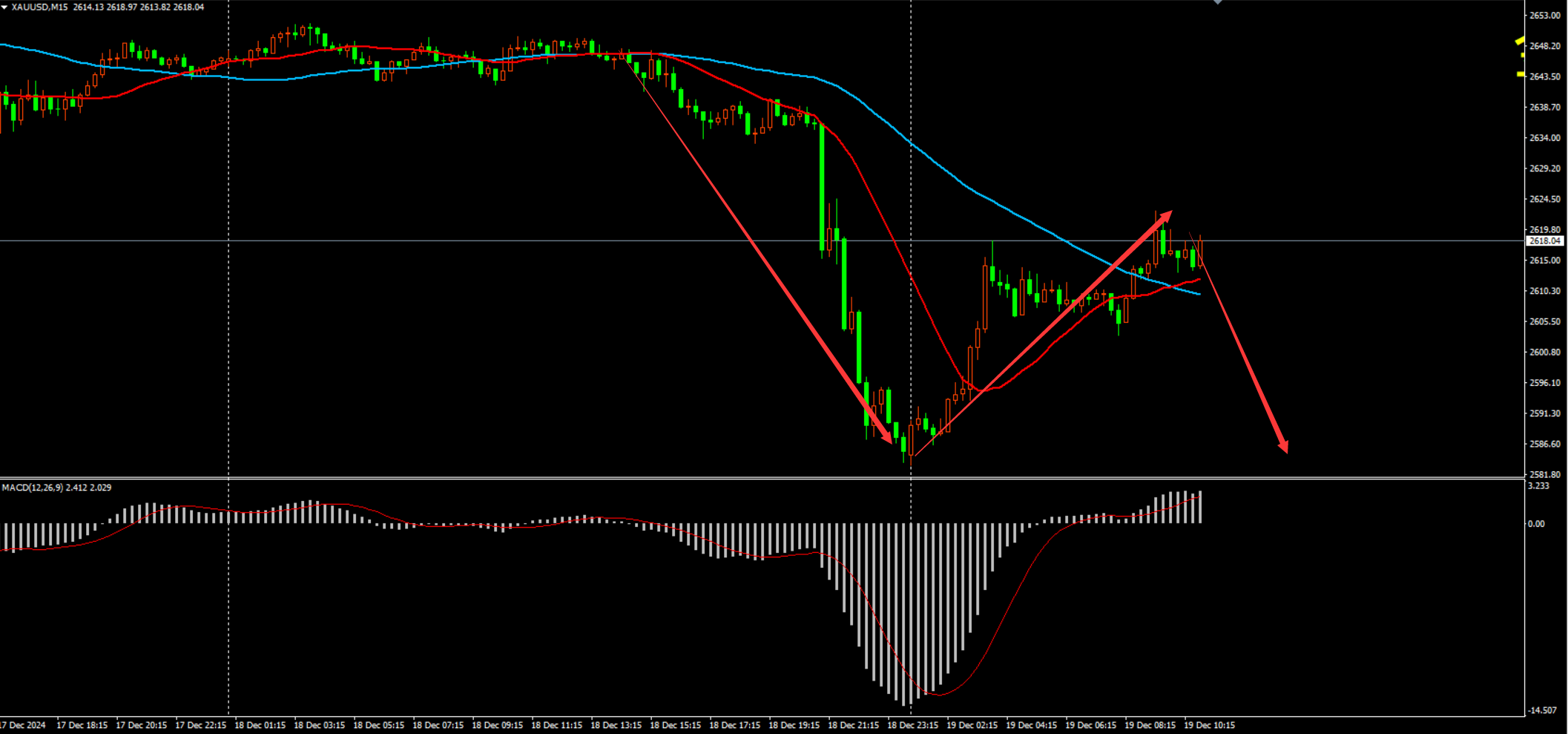The height and width of the screenshot is (734, 1568).
Task: Click the 2600.80 price axis label
Action: (x=1545, y=353)
